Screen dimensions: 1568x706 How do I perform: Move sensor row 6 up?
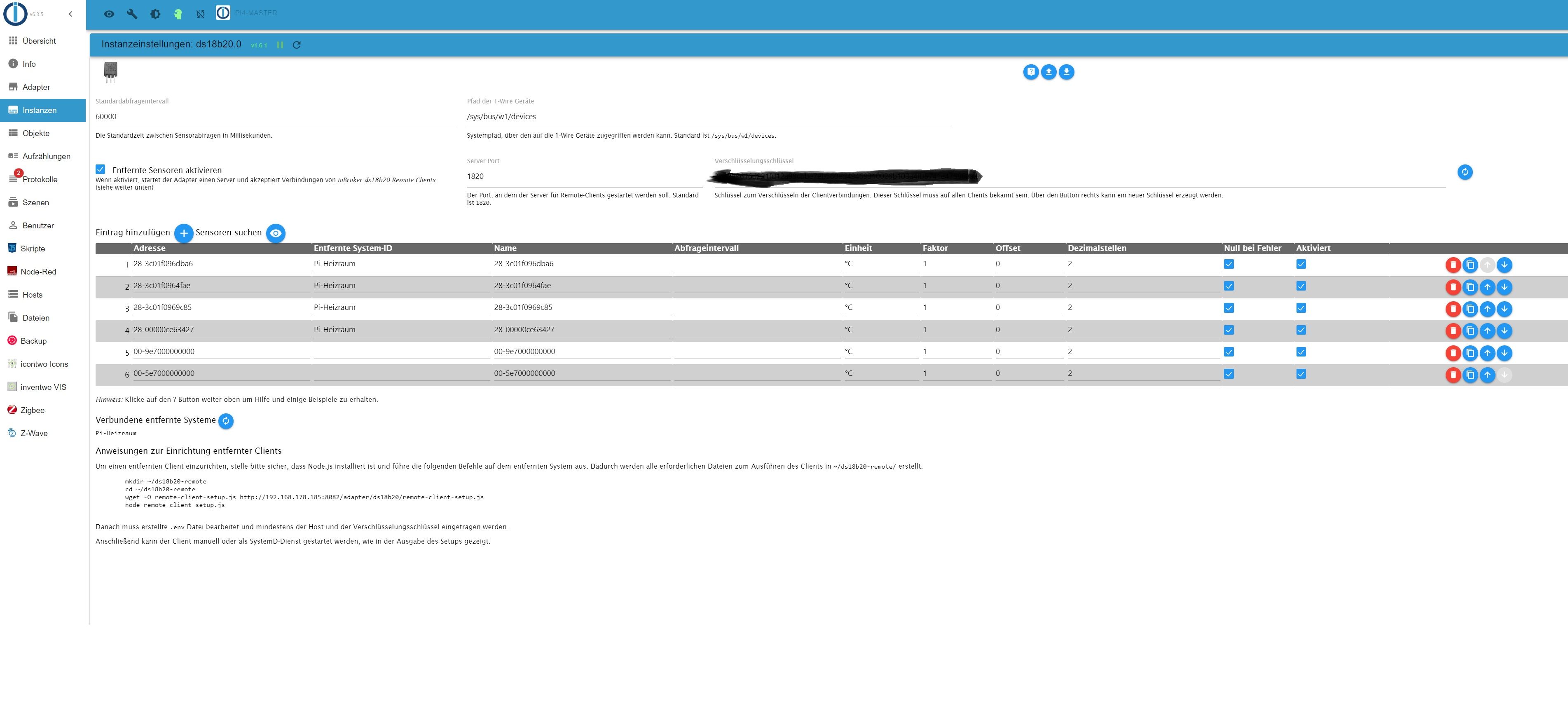1487,375
